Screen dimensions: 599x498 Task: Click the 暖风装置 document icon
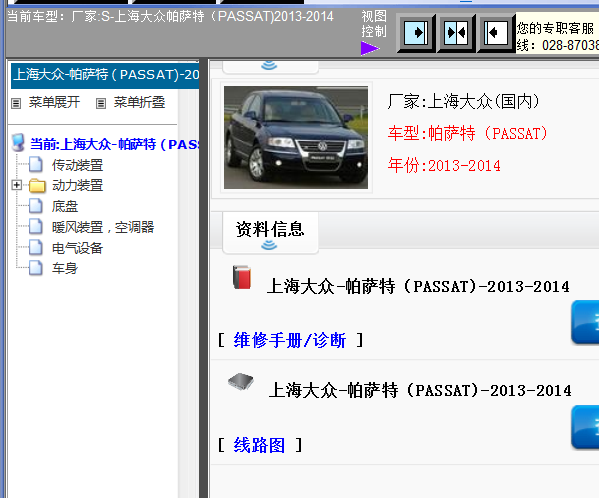click(36, 226)
